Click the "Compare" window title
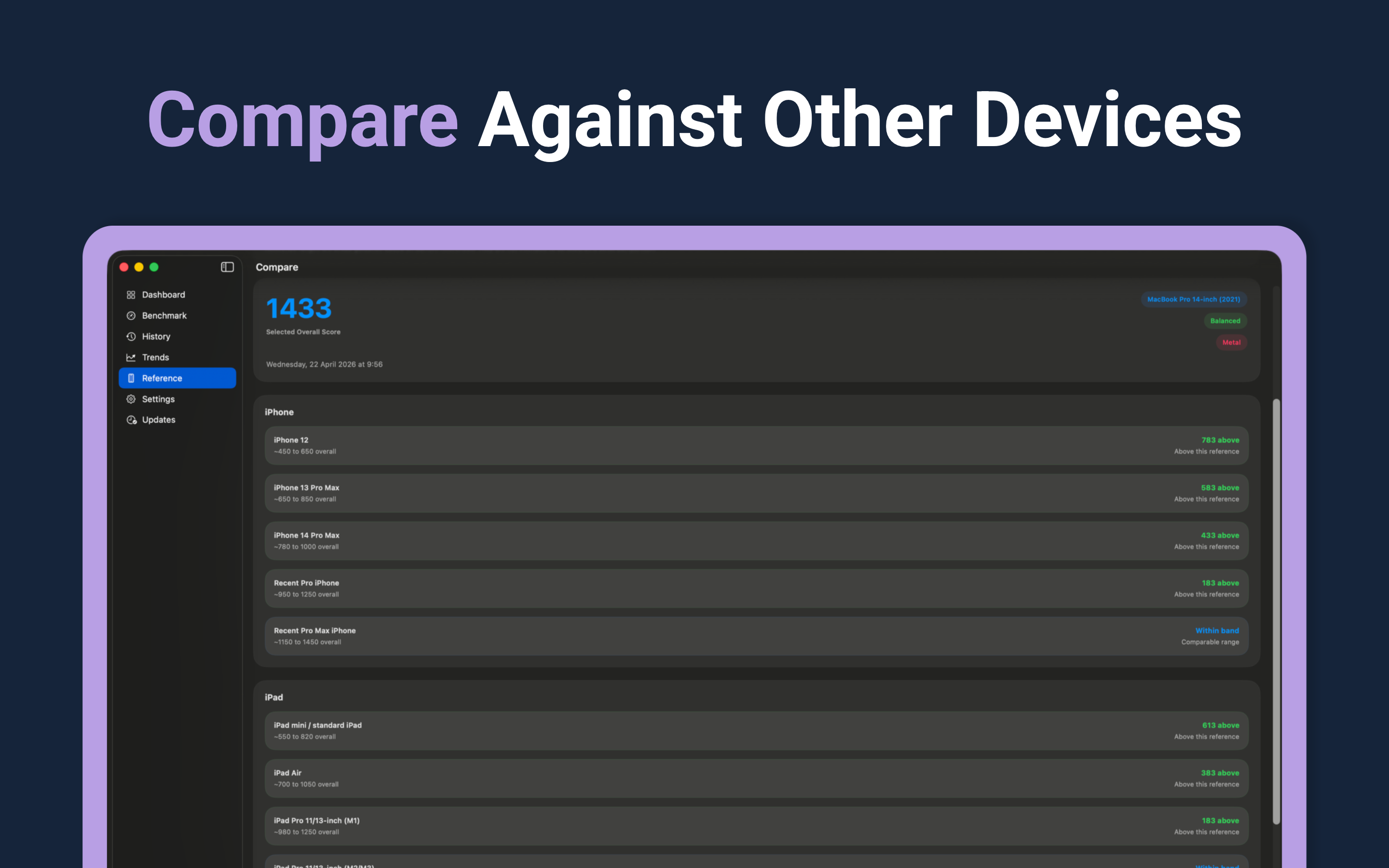The image size is (1389, 868). click(277, 267)
